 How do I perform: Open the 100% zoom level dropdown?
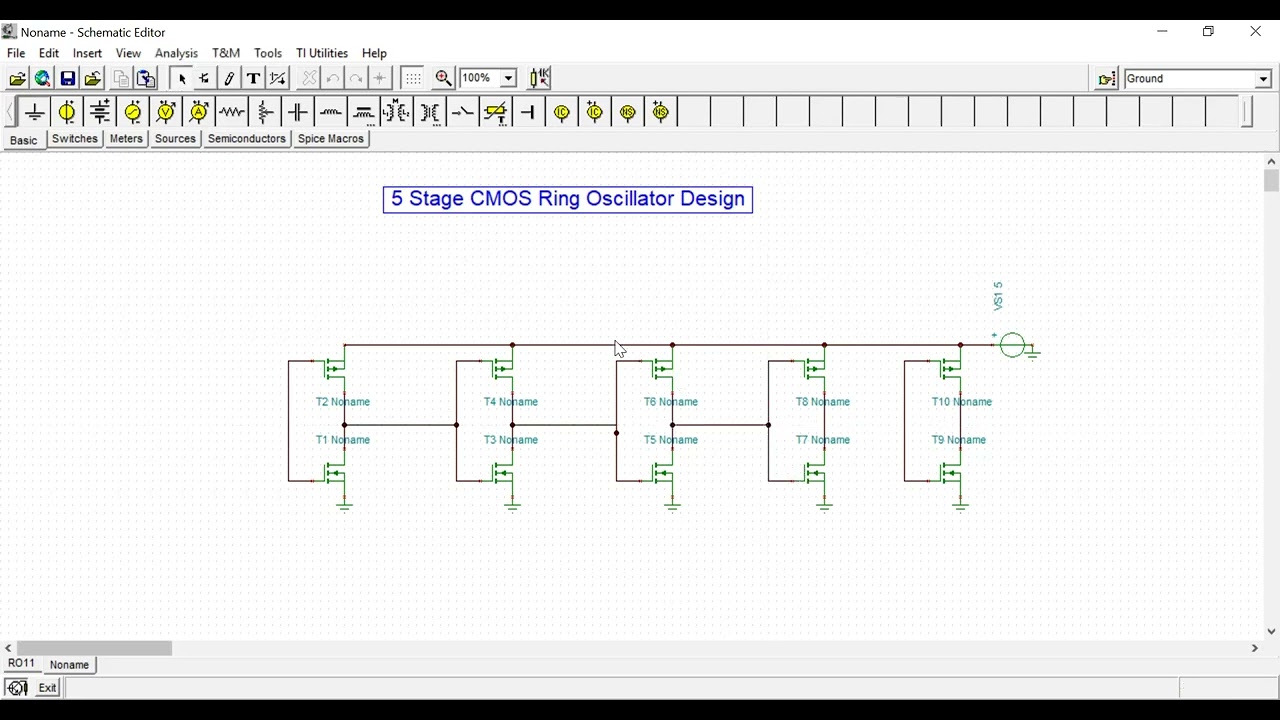click(x=508, y=79)
